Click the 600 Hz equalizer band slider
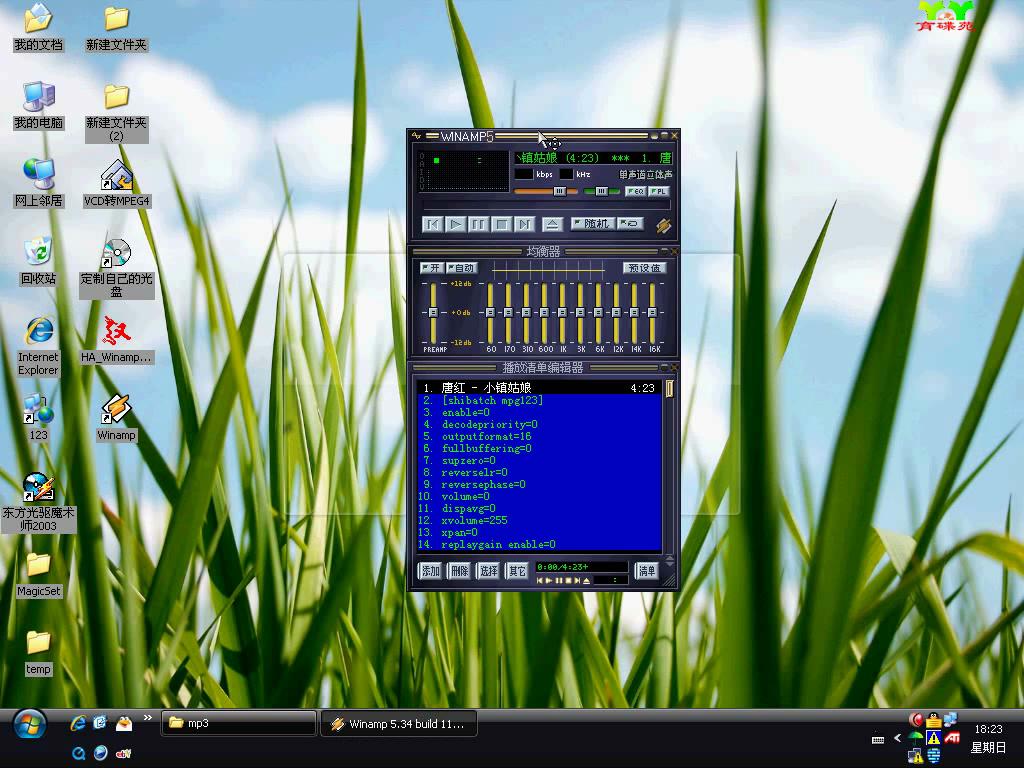Screen dimensions: 1024x768 click(x=545, y=313)
